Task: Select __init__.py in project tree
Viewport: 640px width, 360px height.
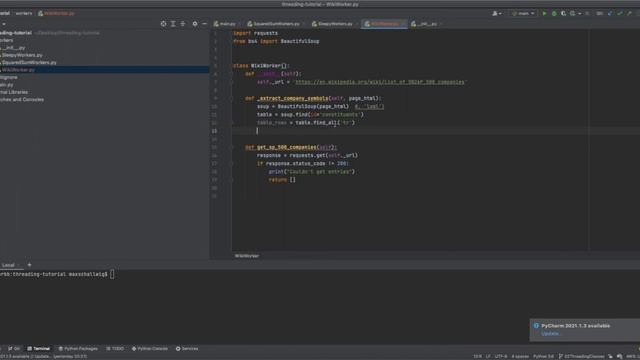Action: click(x=13, y=48)
